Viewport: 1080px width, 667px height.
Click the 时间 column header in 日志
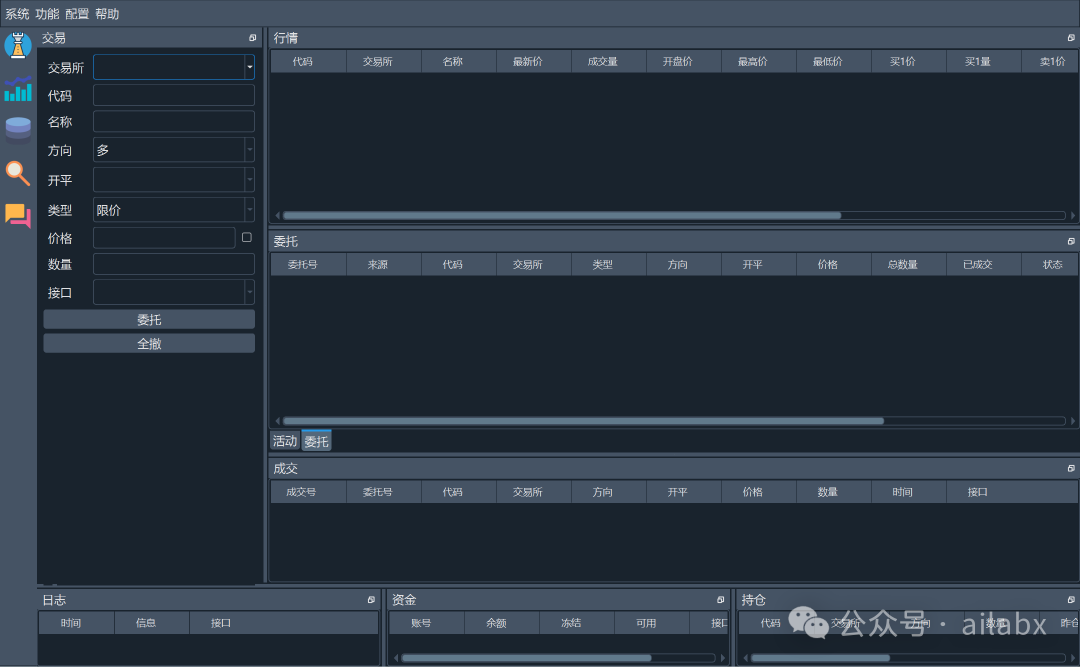click(x=77, y=623)
